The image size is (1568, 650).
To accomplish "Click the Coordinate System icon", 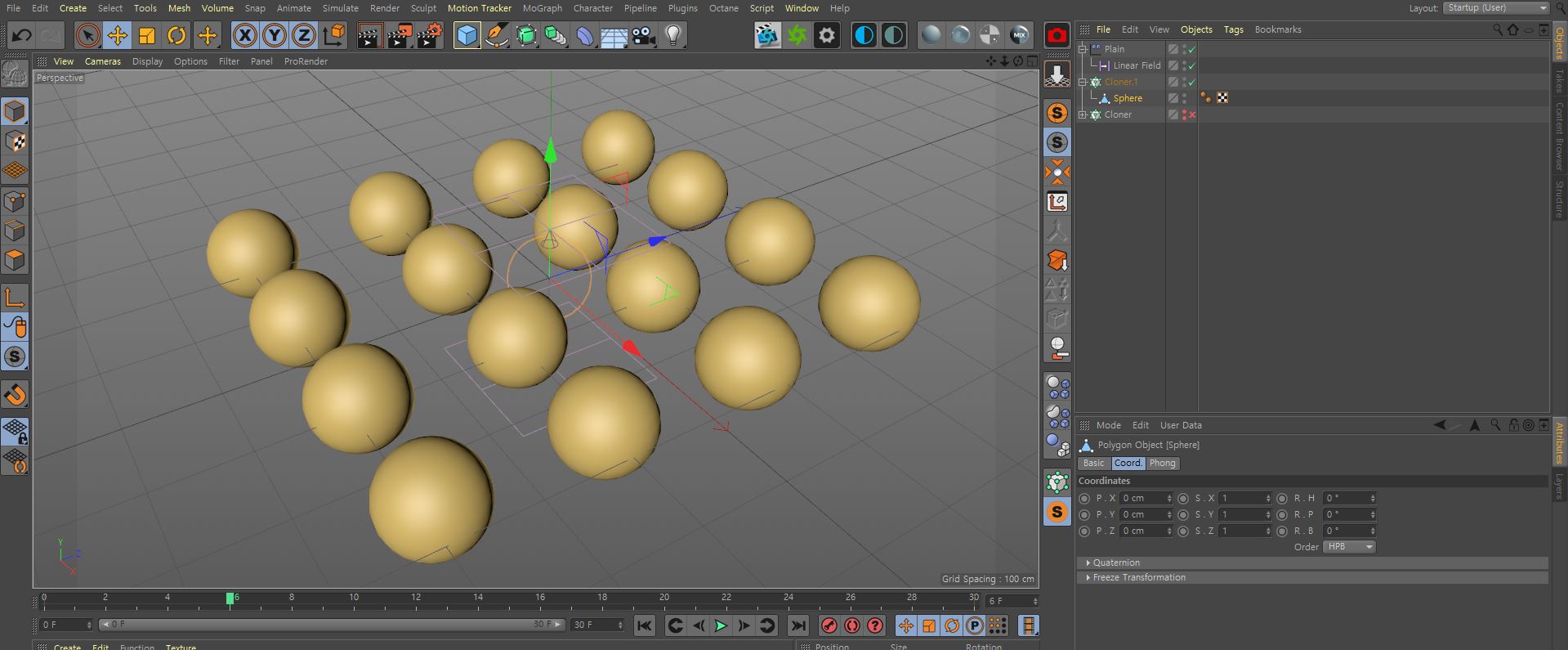I will click(334, 35).
